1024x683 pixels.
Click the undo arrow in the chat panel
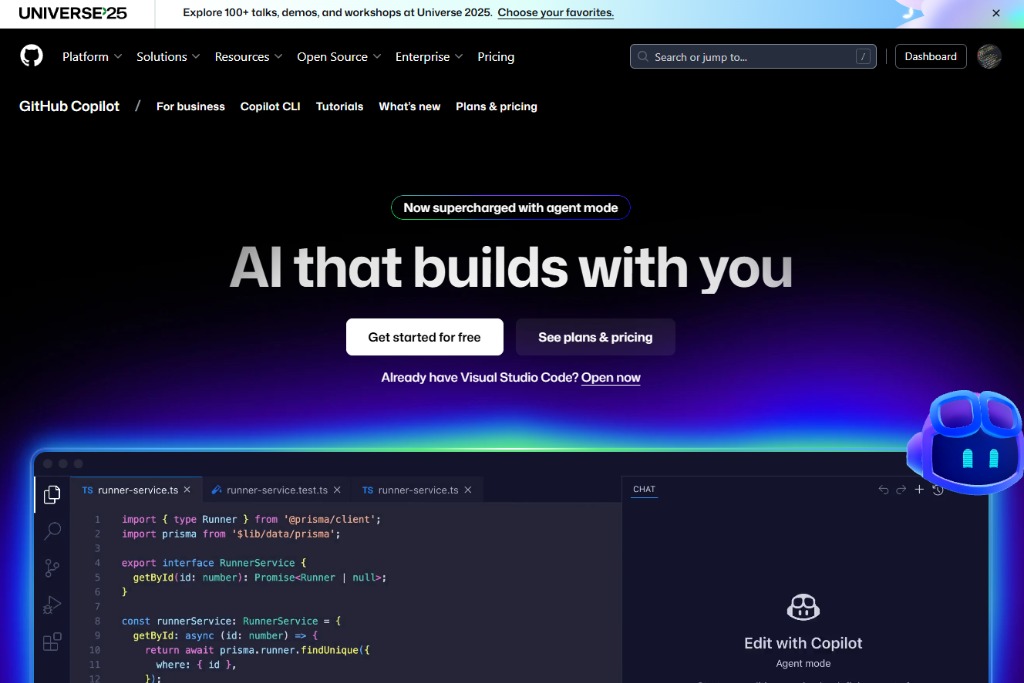pyautogui.click(x=882, y=489)
